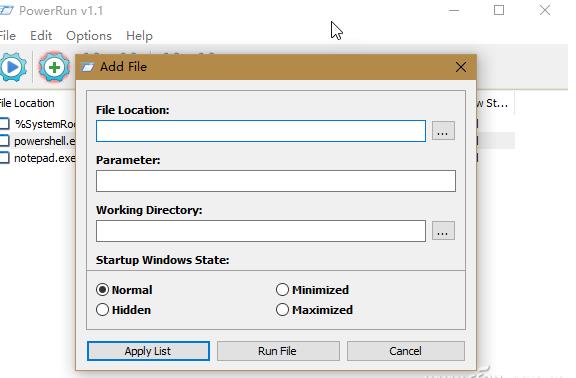Click the Apply List button
This screenshot has width=576, height=378.
tap(148, 351)
